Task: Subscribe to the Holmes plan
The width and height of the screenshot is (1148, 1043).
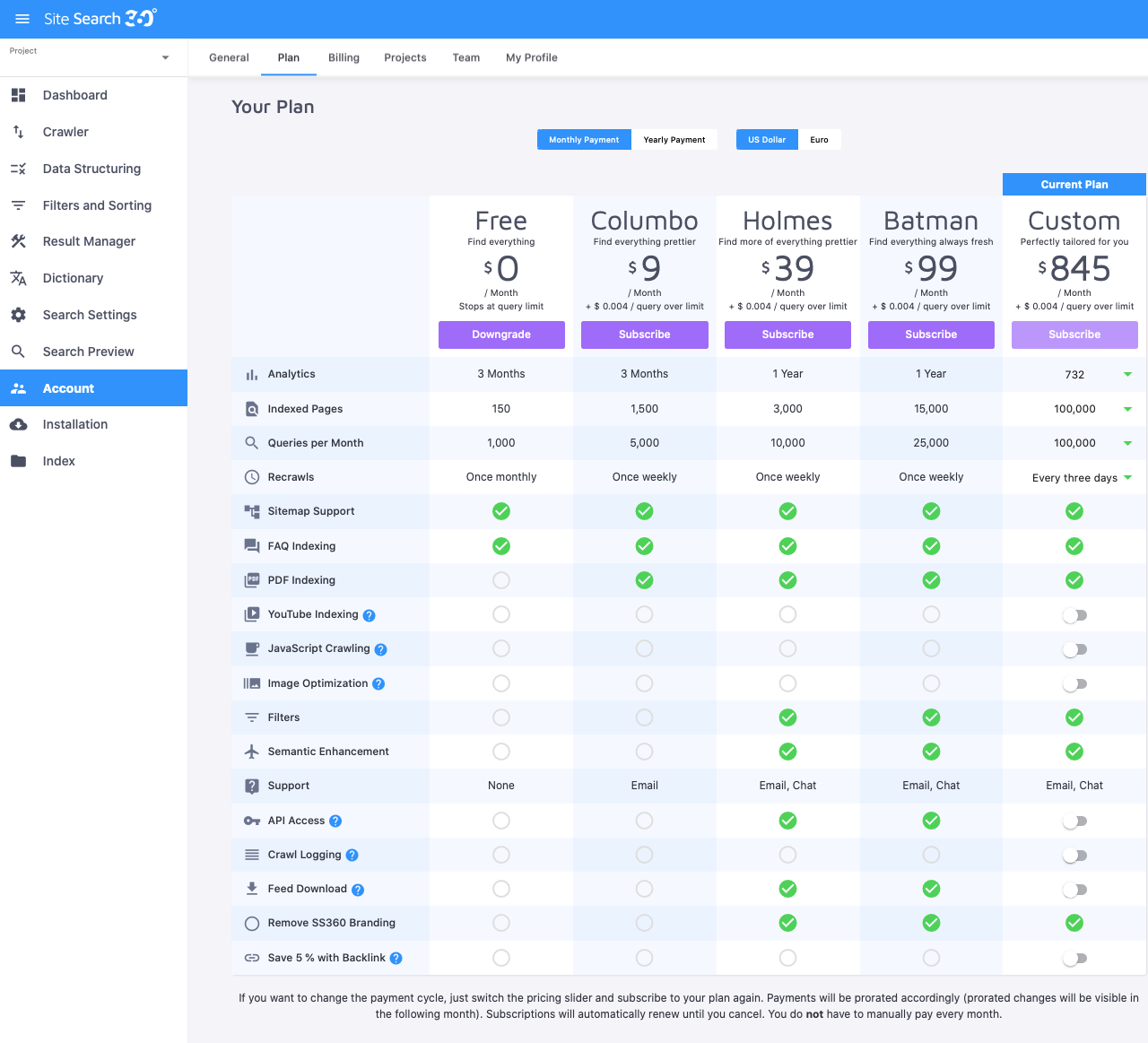Action: [787, 335]
